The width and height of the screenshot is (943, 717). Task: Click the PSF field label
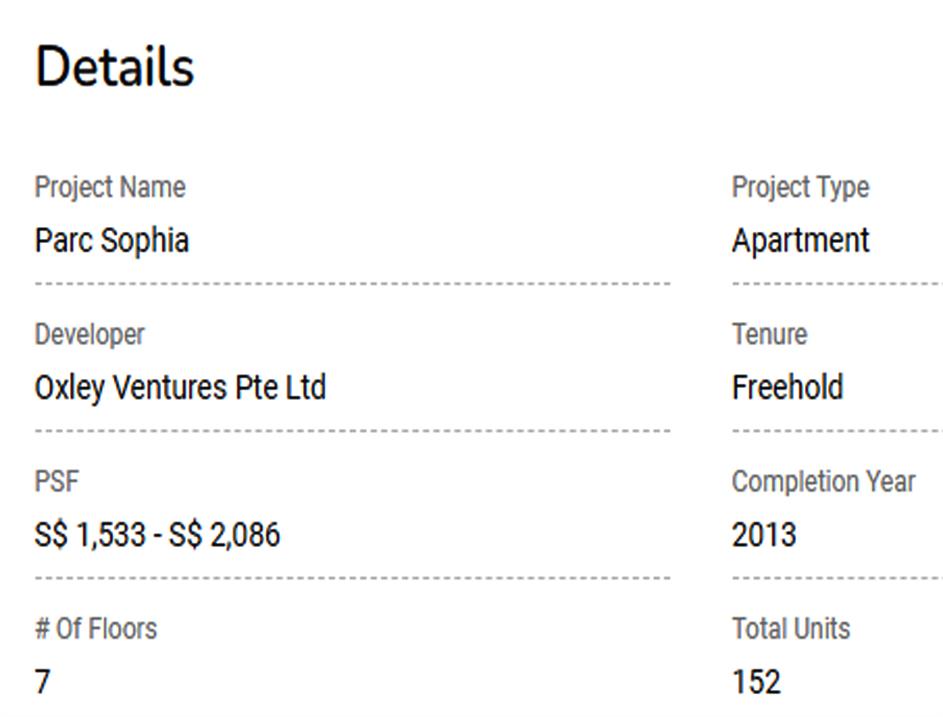click(x=56, y=481)
